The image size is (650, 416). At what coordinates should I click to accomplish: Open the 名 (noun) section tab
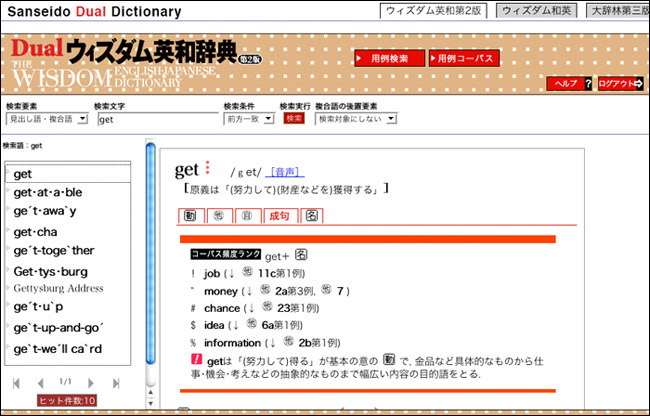[312, 216]
